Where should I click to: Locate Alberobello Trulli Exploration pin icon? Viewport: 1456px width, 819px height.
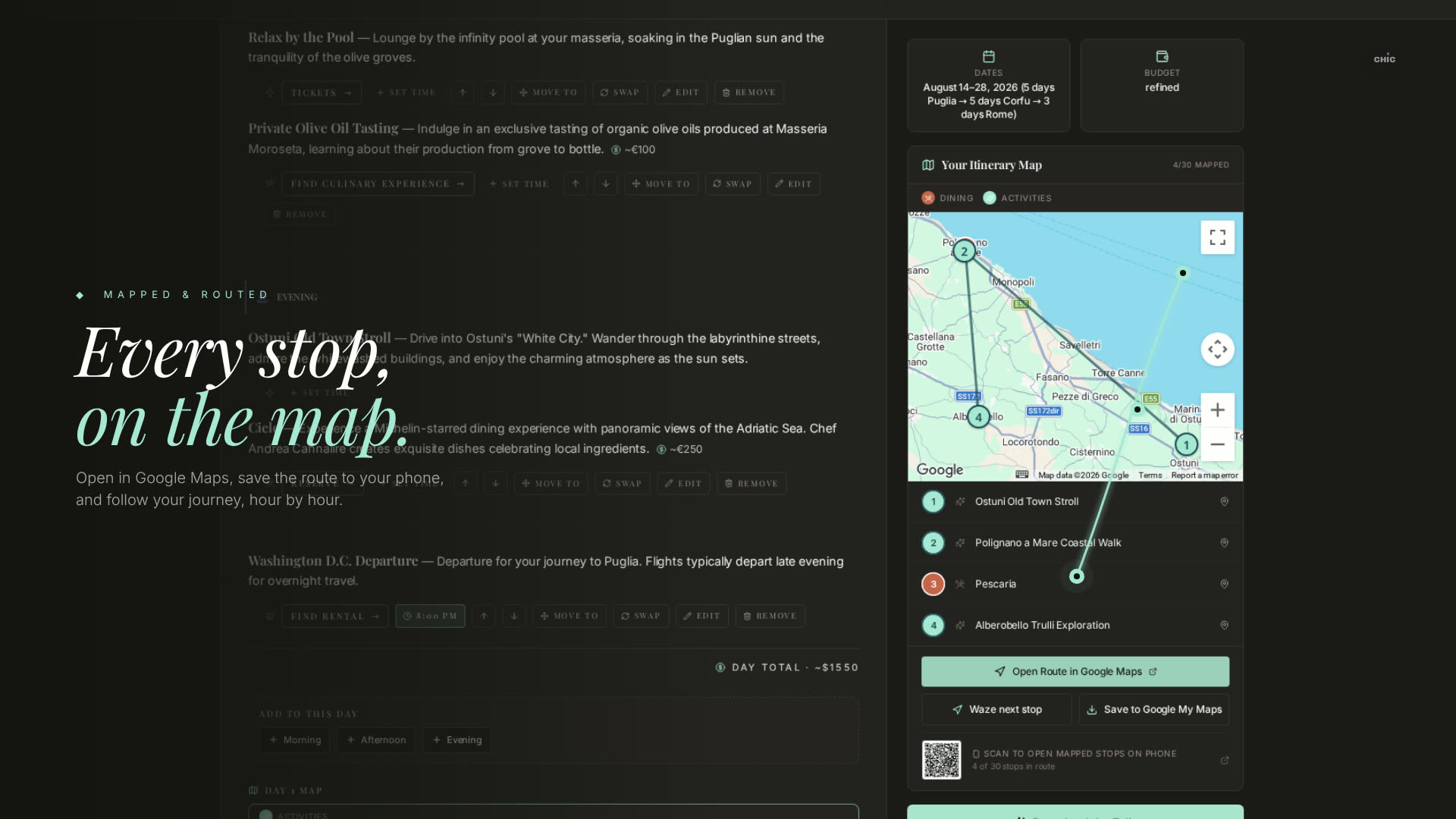[x=1224, y=626]
